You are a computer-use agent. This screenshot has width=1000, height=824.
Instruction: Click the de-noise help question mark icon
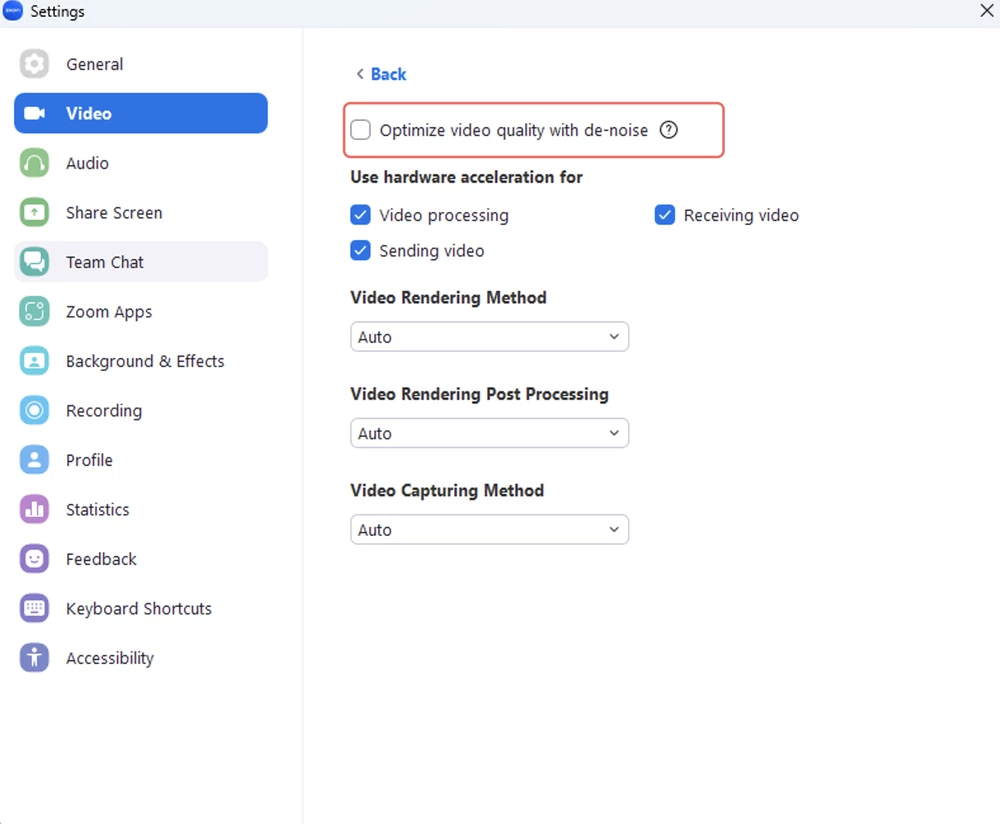(668, 130)
